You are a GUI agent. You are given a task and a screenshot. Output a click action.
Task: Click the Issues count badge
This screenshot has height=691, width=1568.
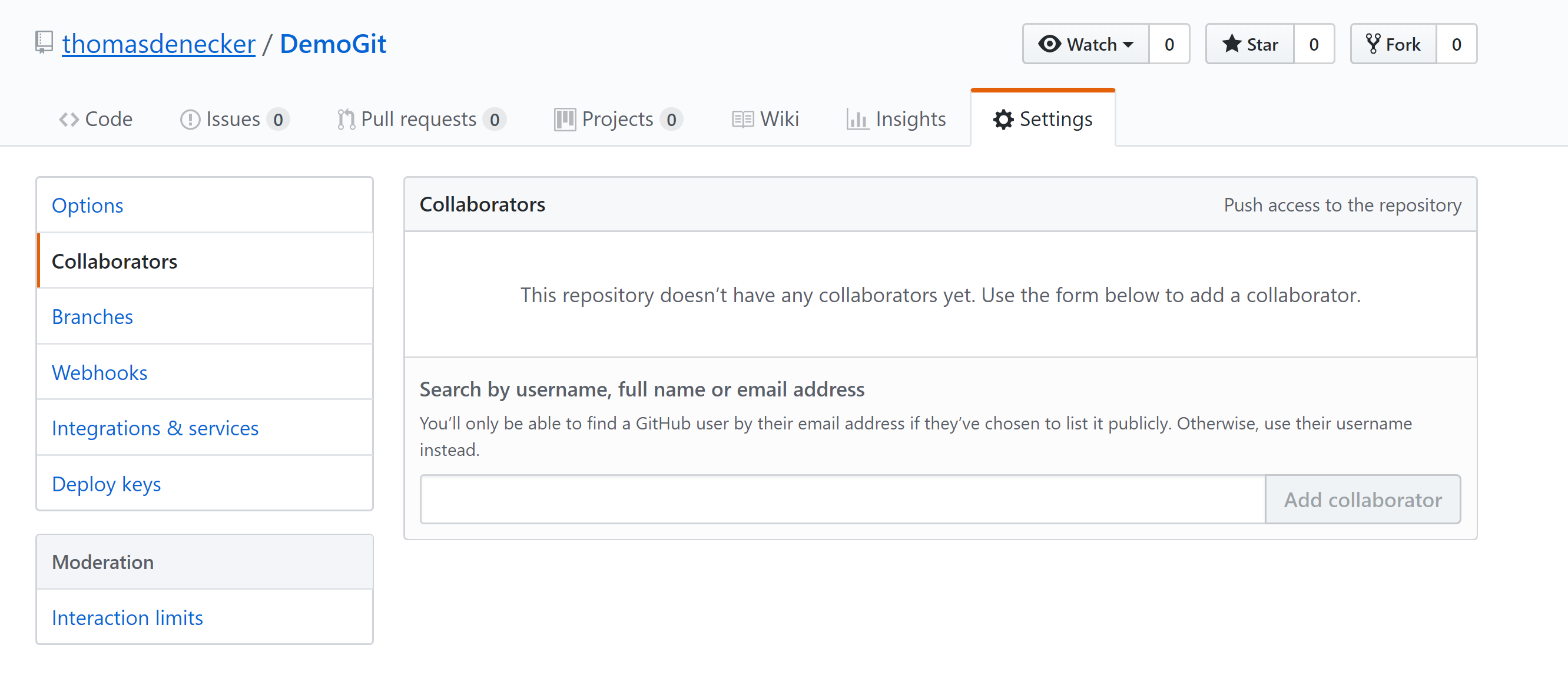click(278, 120)
